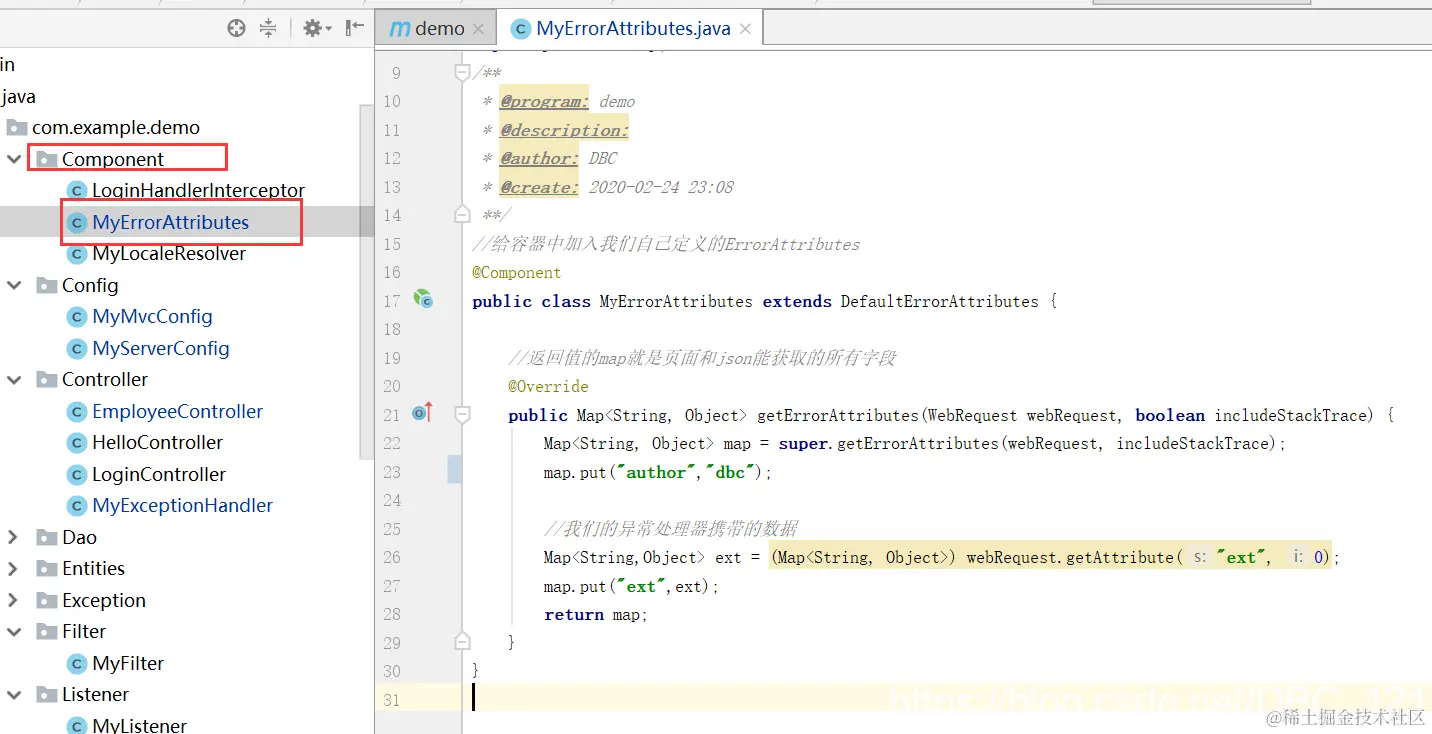Open HelloController class
The height and width of the screenshot is (734, 1432).
tap(158, 443)
